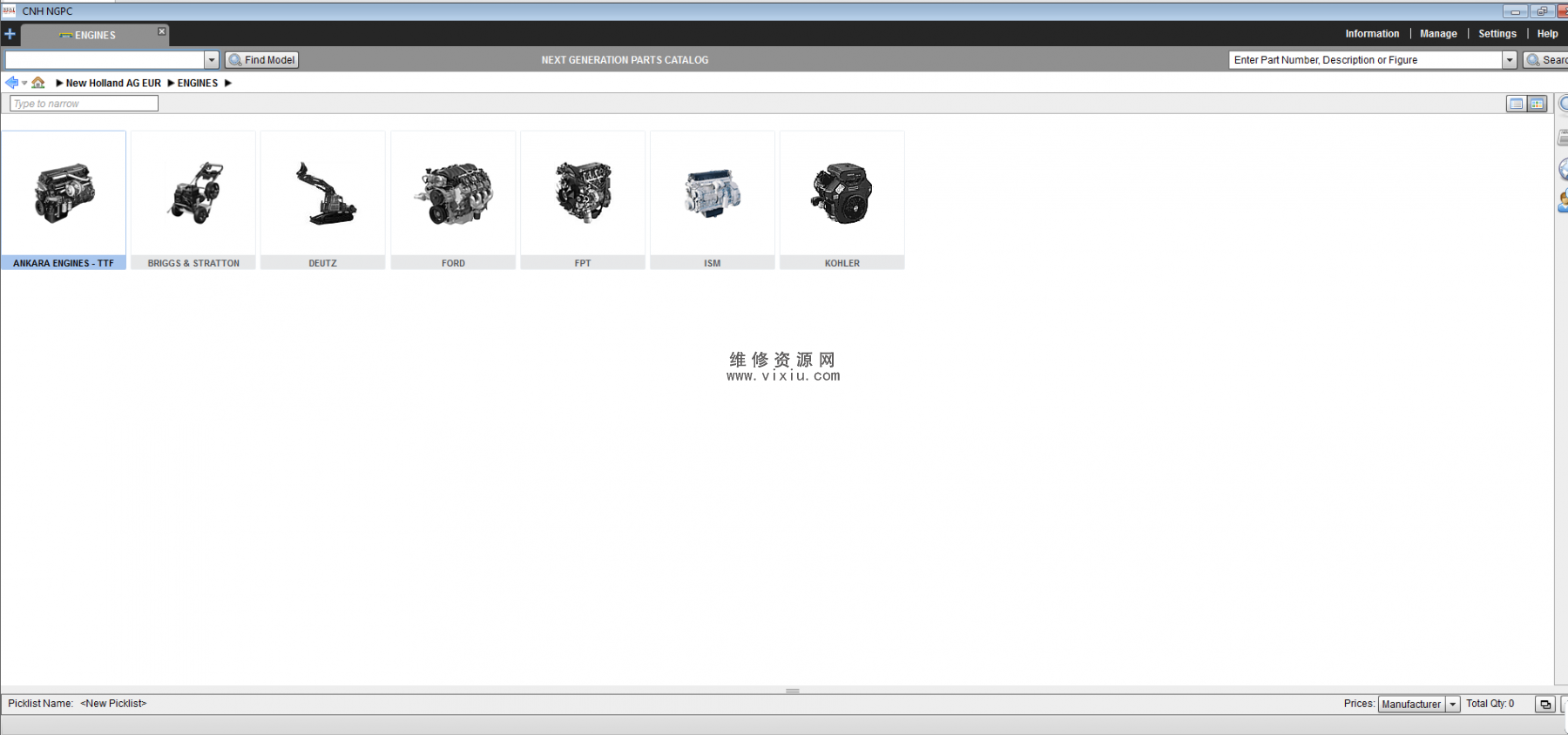Click the Find Model button
The height and width of the screenshot is (735, 1568).
pyautogui.click(x=261, y=60)
